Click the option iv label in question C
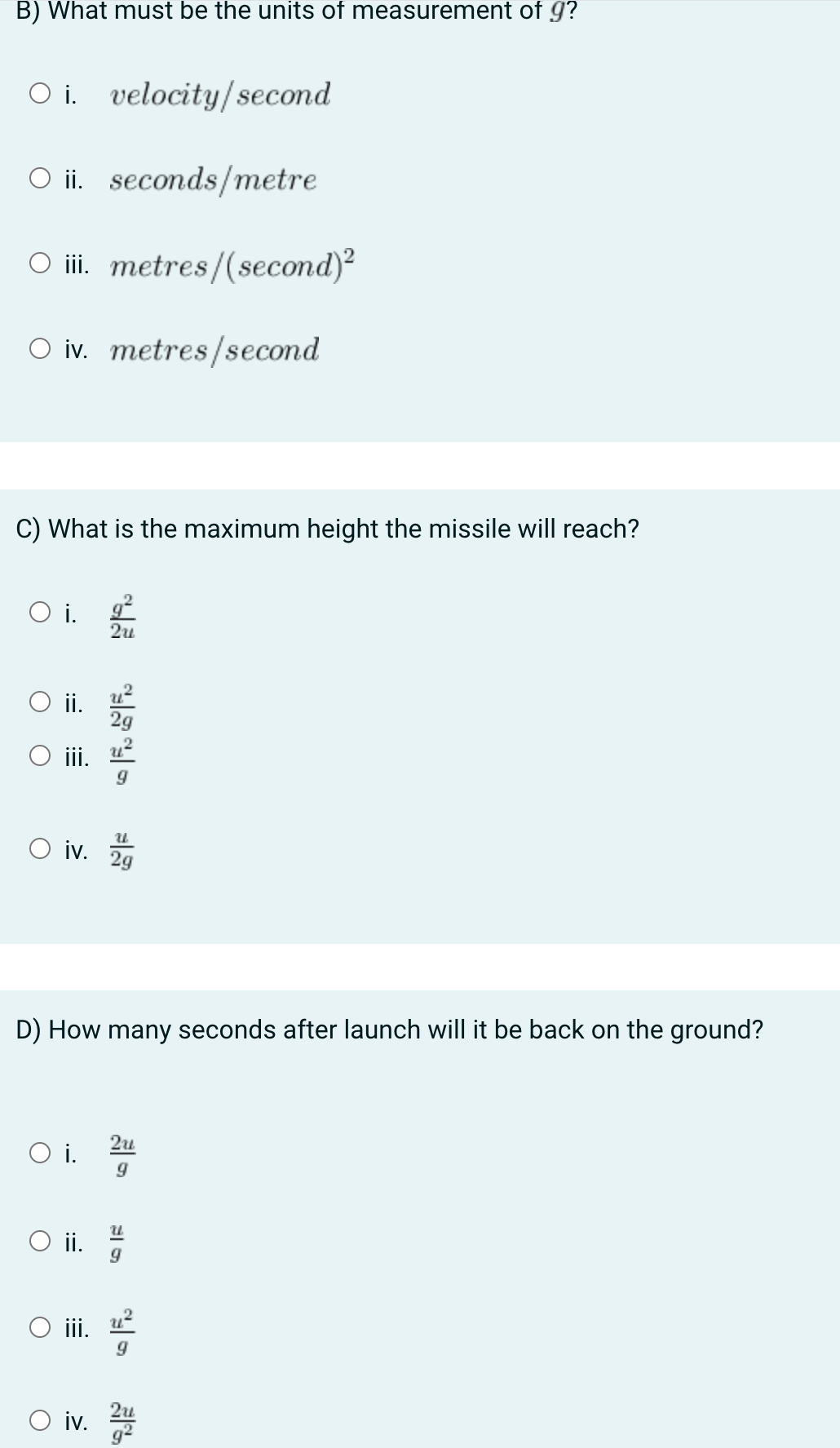The width and height of the screenshot is (840, 1448). [77, 850]
